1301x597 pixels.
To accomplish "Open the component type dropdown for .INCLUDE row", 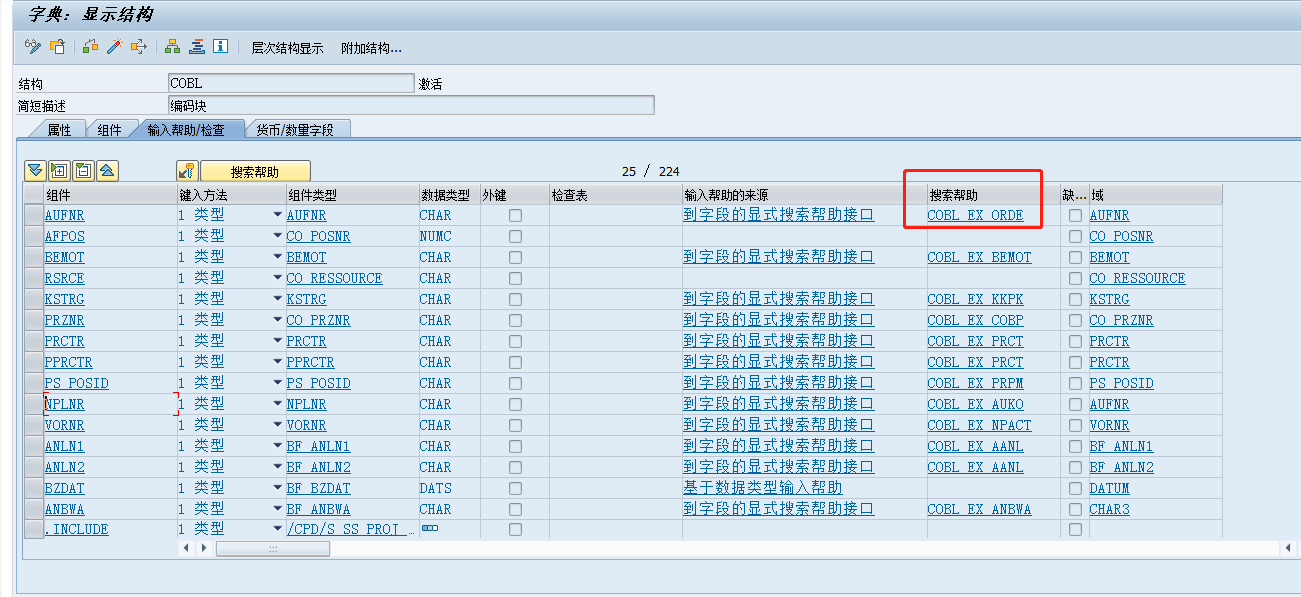I will [x=279, y=529].
